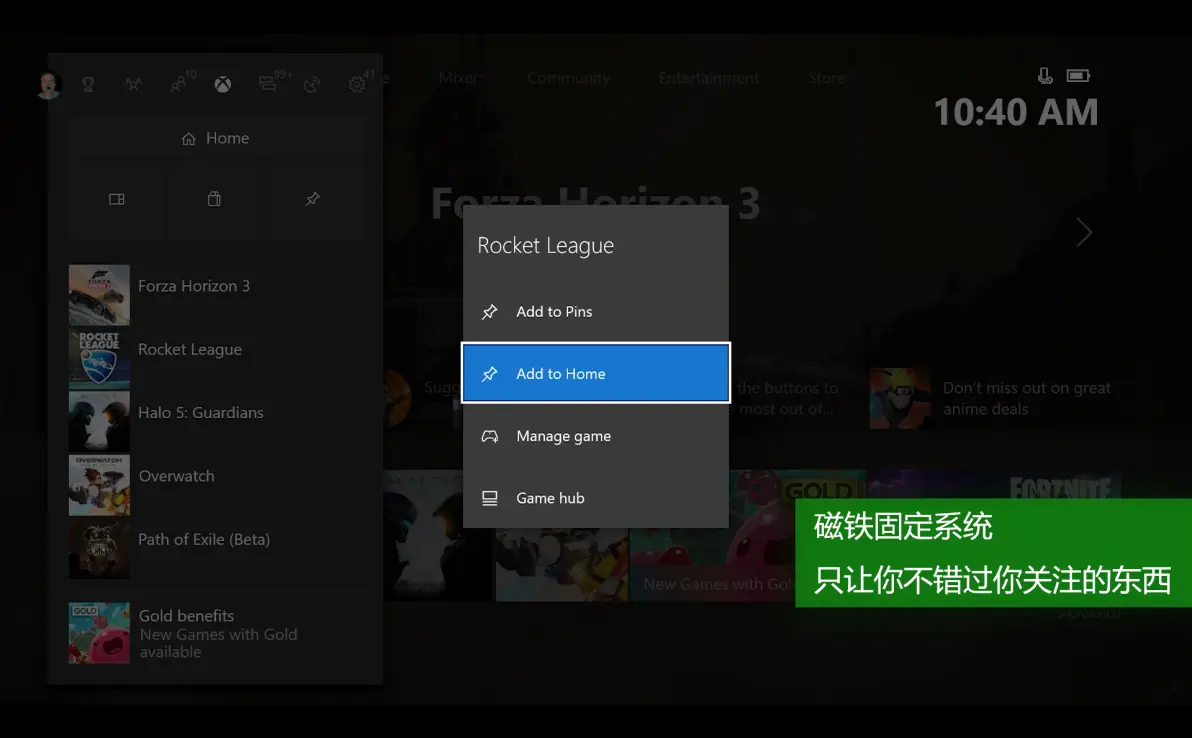The height and width of the screenshot is (738, 1192).
Task: Open the recent apps icon below Home
Action: point(116,199)
